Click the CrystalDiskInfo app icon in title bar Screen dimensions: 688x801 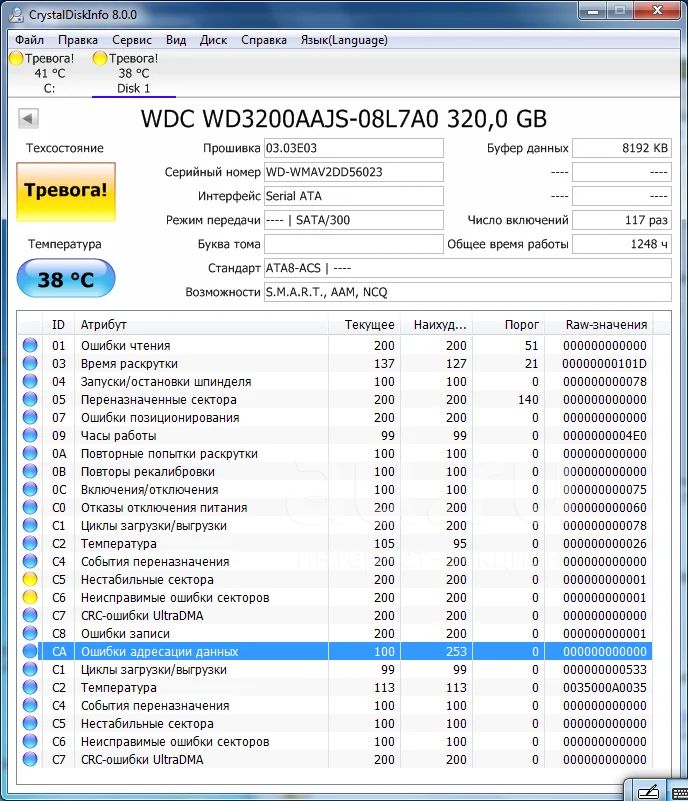coord(13,13)
